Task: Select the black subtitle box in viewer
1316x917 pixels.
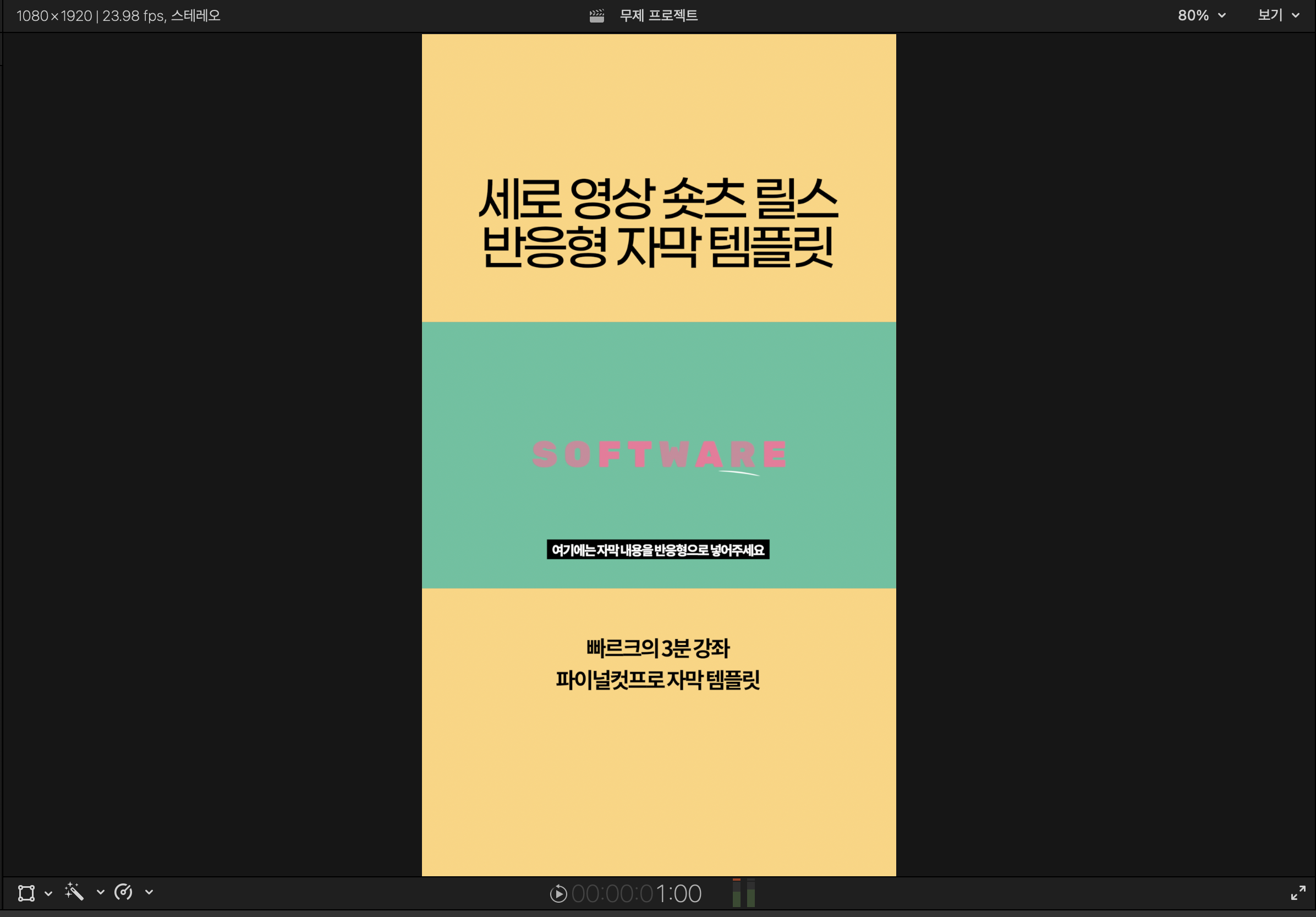Action: point(657,550)
